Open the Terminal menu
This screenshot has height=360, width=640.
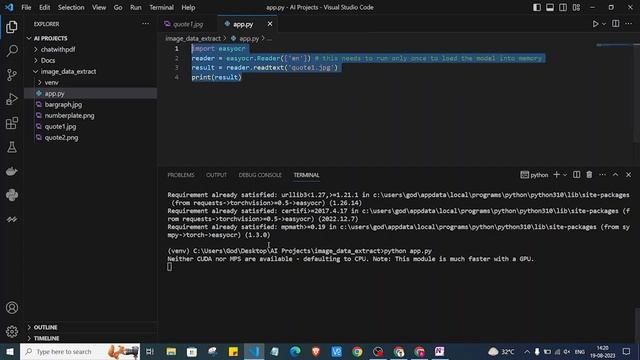click(x=161, y=7)
